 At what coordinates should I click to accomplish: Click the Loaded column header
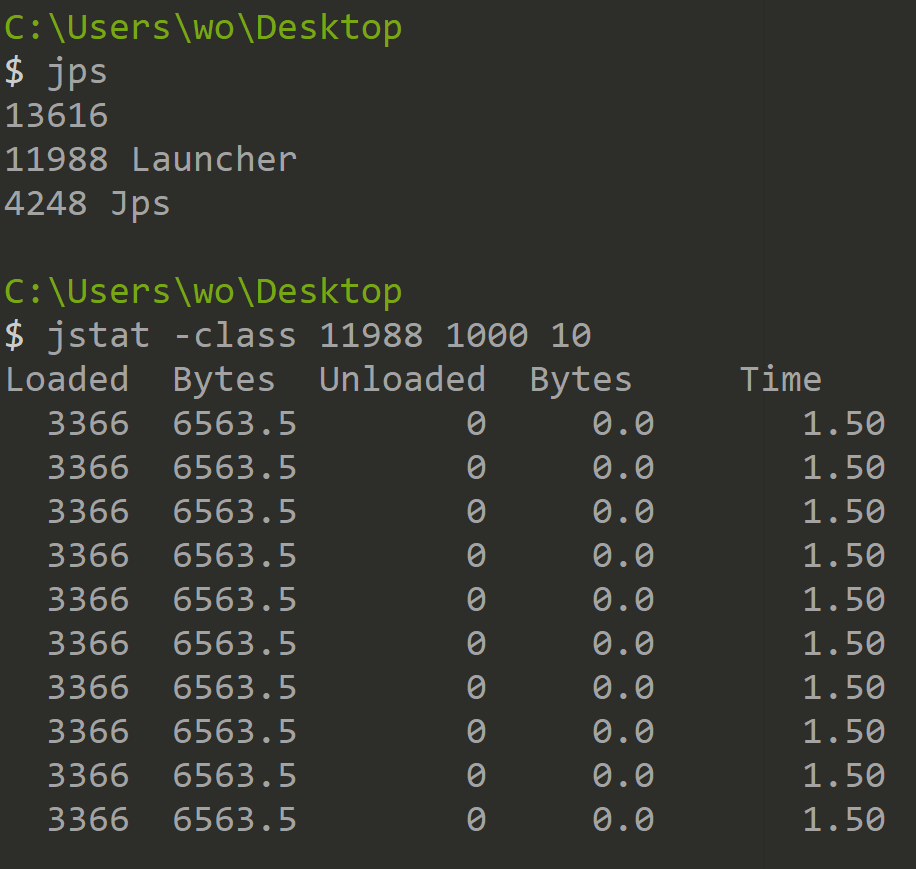click(67, 380)
